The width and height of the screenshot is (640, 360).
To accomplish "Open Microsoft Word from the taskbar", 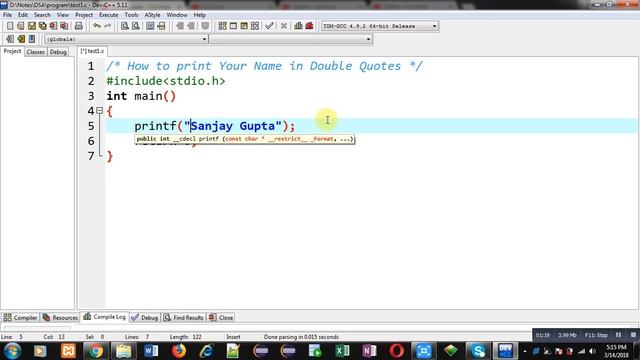I will click(151, 351).
